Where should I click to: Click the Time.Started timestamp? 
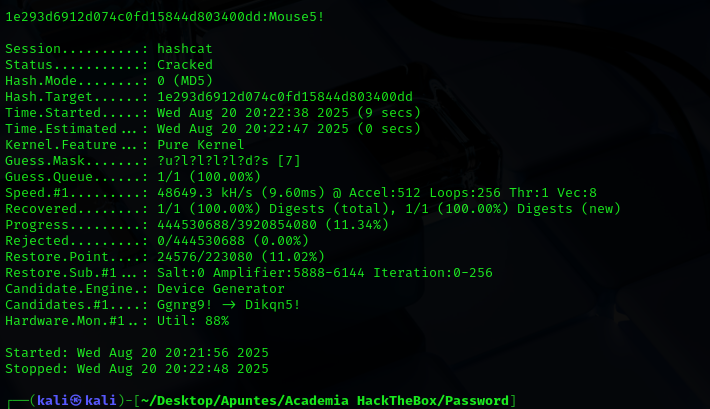point(289,113)
